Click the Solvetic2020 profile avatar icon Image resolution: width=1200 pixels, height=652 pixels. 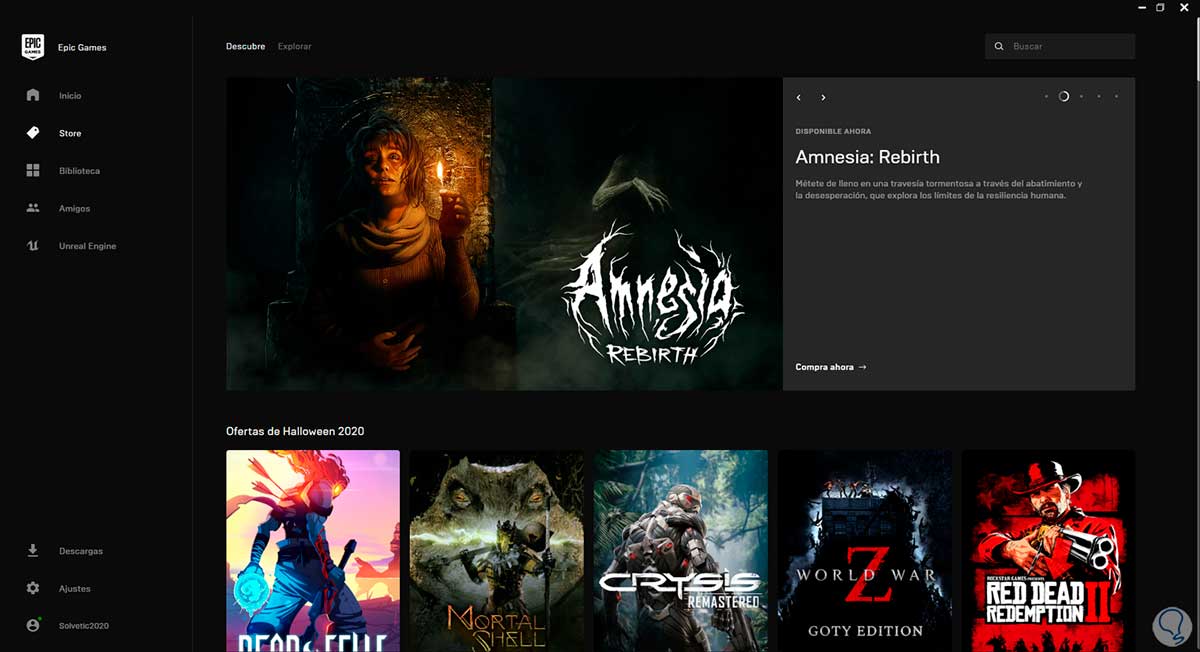[x=33, y=625]
